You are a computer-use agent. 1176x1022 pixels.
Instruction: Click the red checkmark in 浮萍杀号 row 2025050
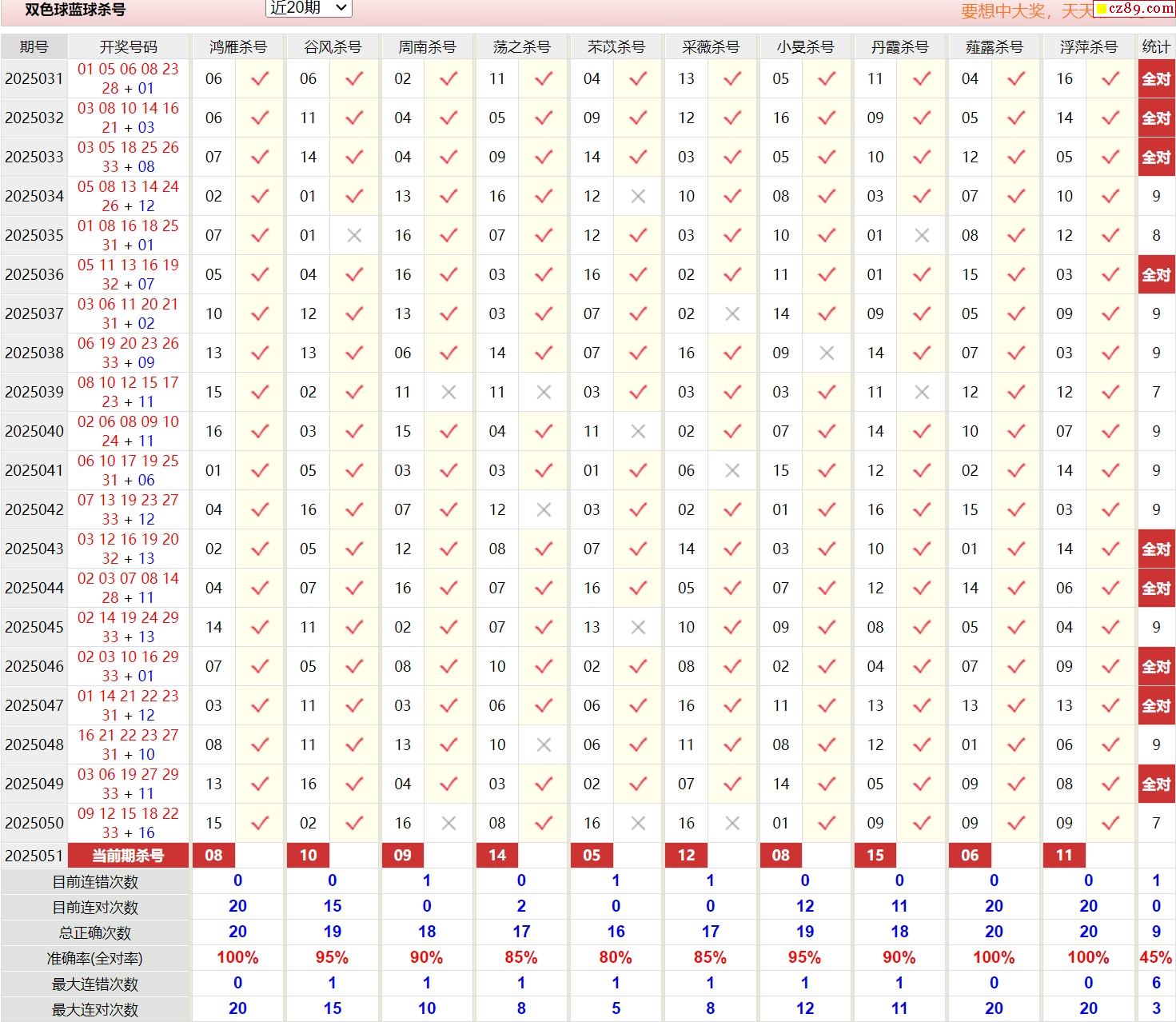click(x=1110, y=824)
